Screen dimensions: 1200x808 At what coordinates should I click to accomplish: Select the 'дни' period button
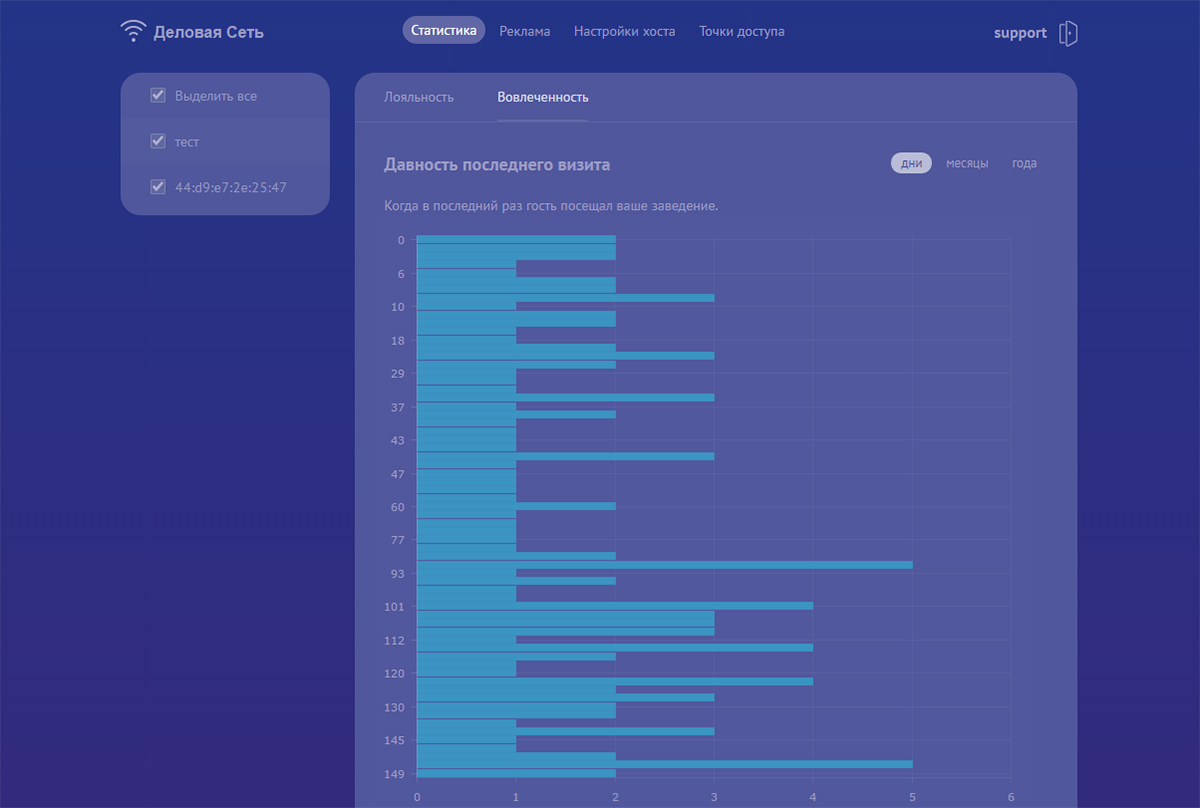[911, 163]
